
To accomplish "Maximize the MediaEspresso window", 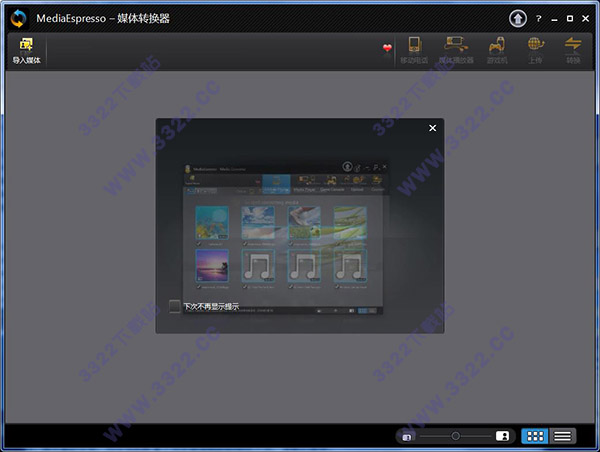I will click(570, 18).
